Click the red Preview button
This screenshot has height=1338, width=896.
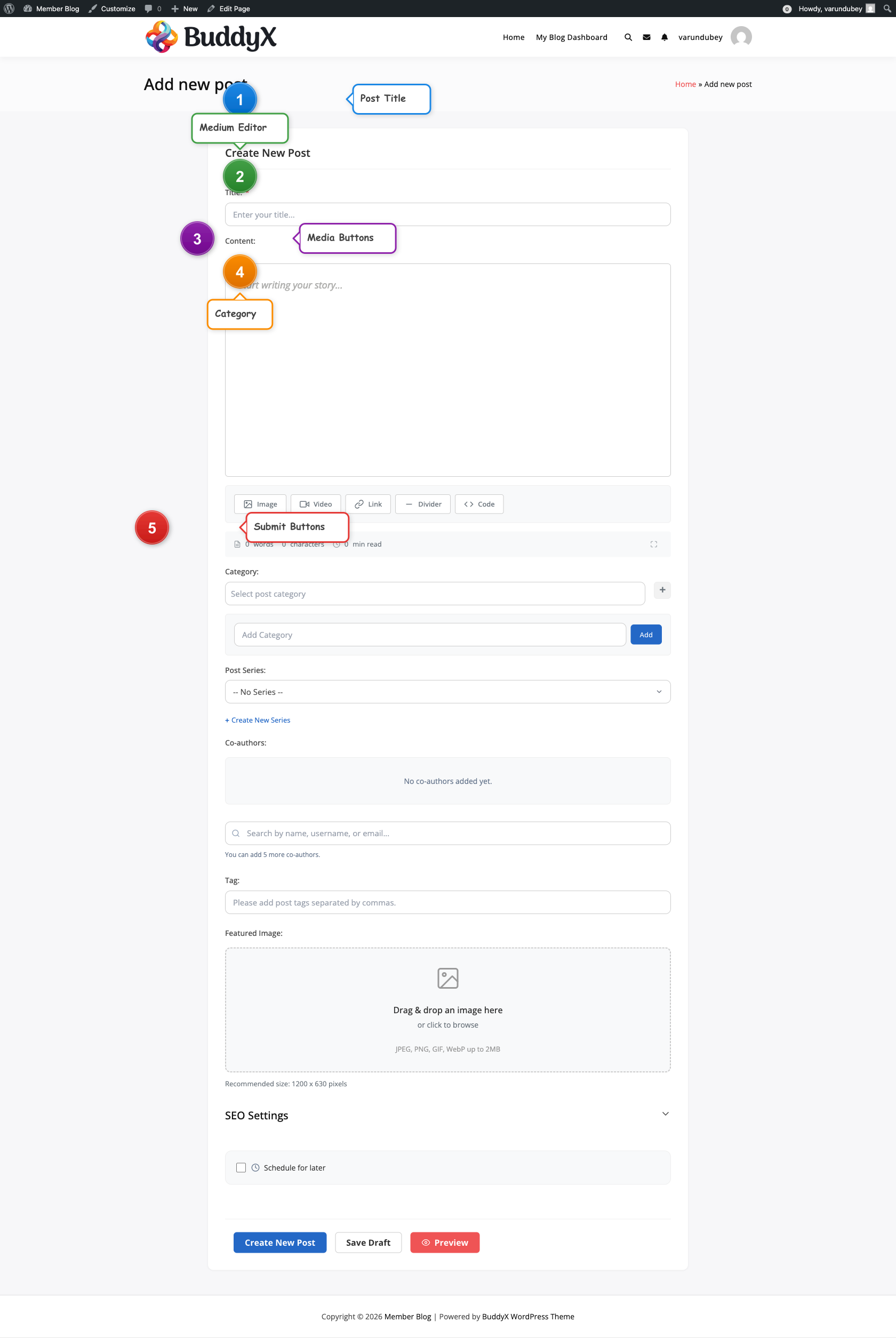pos(445,1242)
